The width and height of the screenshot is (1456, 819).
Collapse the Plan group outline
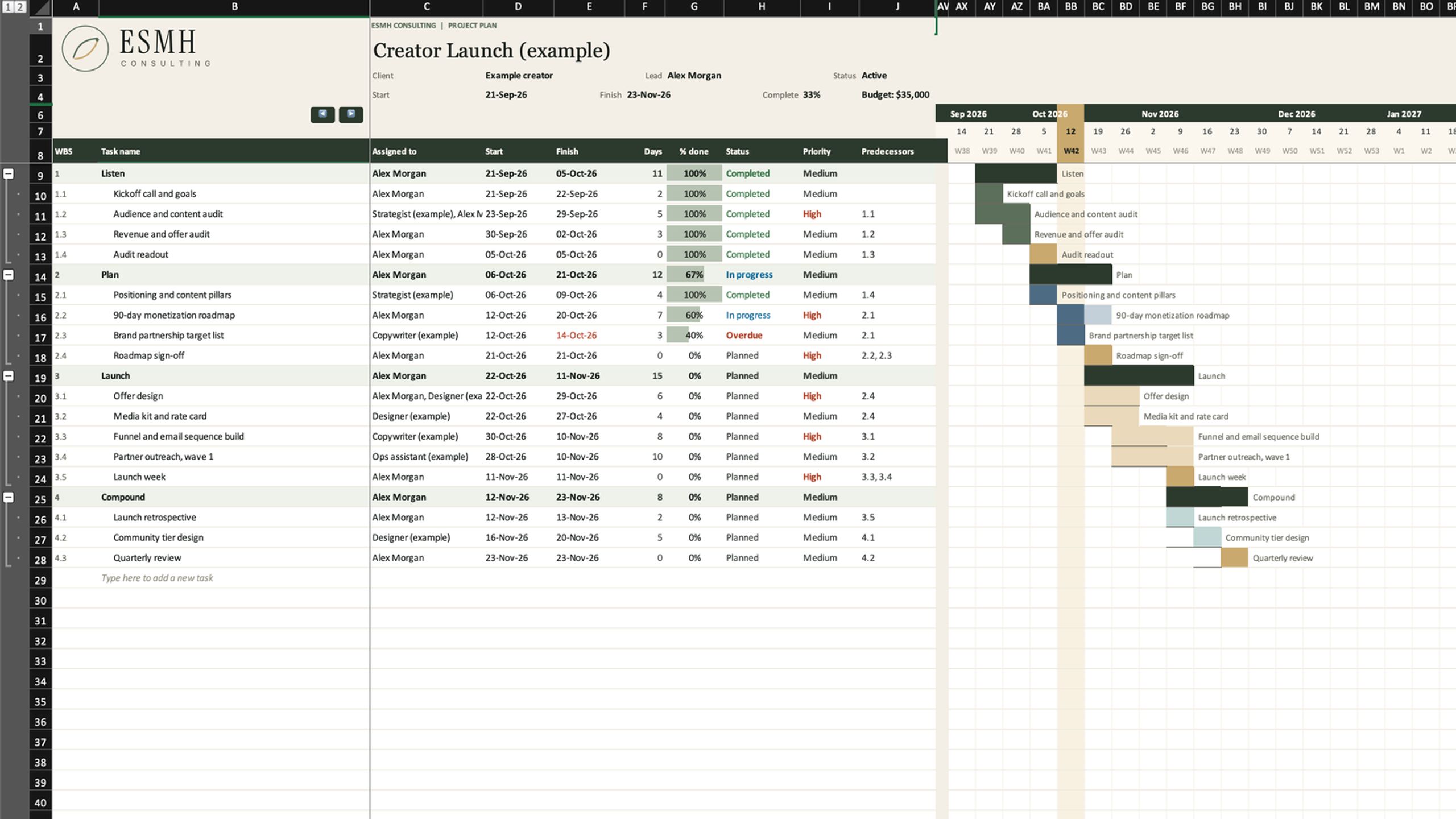(9, 275)
